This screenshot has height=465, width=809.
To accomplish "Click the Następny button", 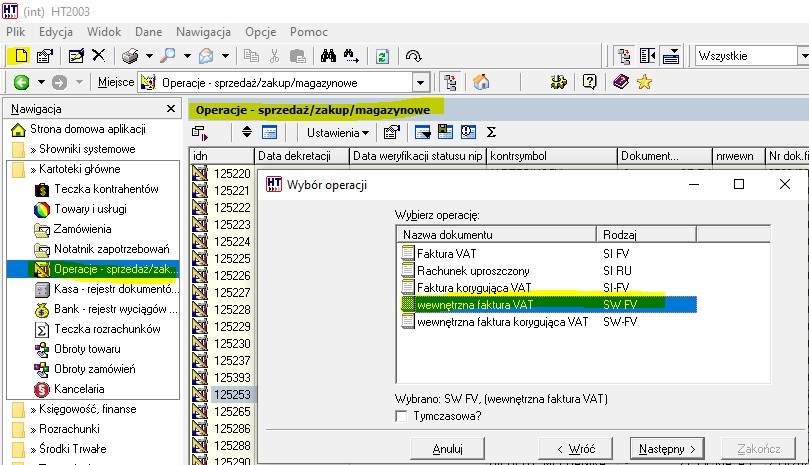I will tap(667, 448).
